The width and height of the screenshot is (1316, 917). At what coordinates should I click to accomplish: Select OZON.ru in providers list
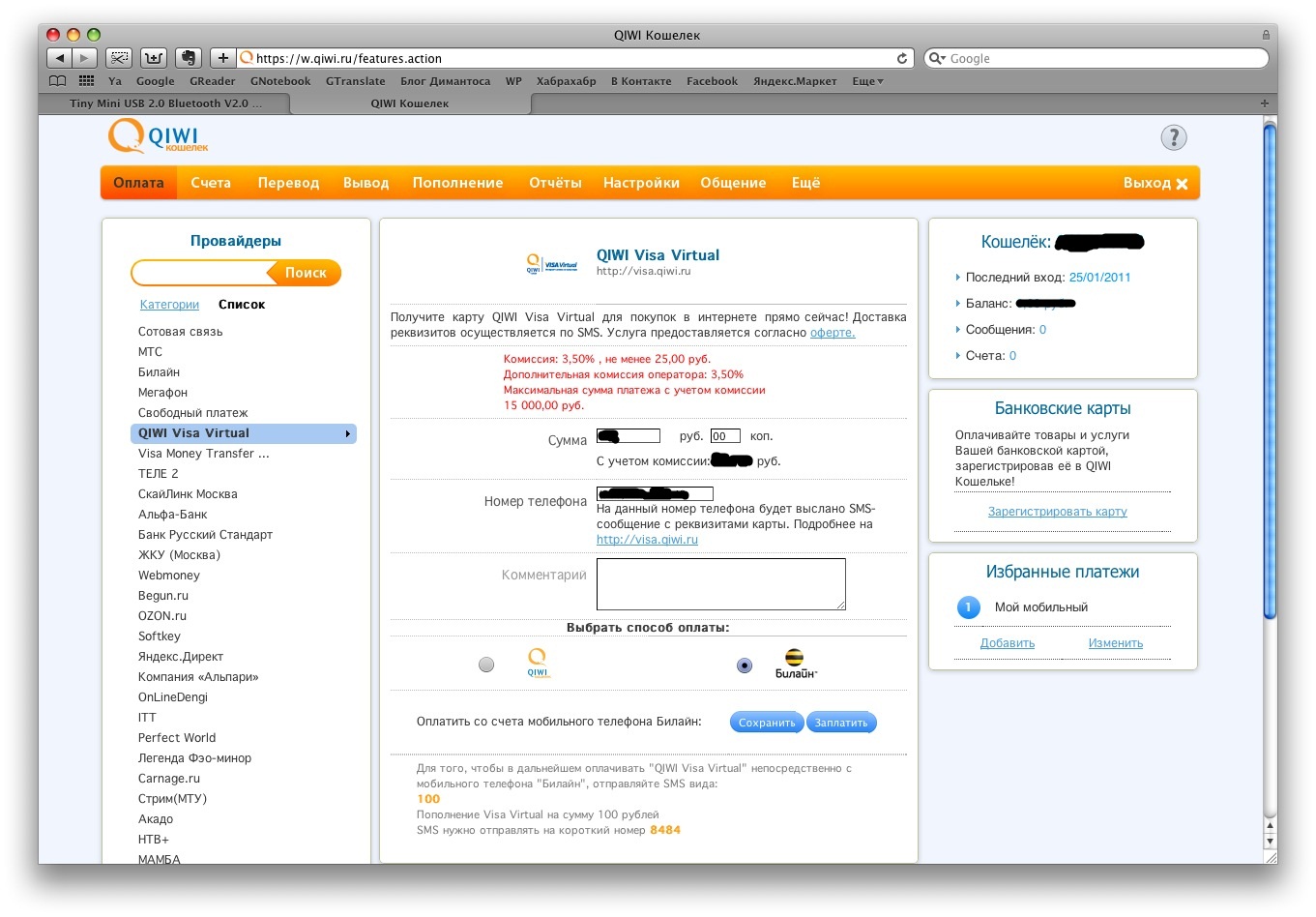click(161, 616)
